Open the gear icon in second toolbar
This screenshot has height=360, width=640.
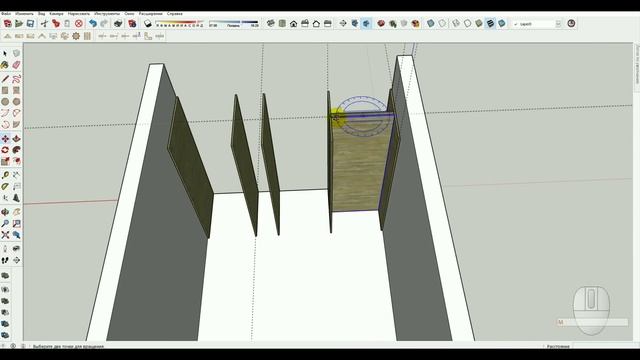(76, 36)
